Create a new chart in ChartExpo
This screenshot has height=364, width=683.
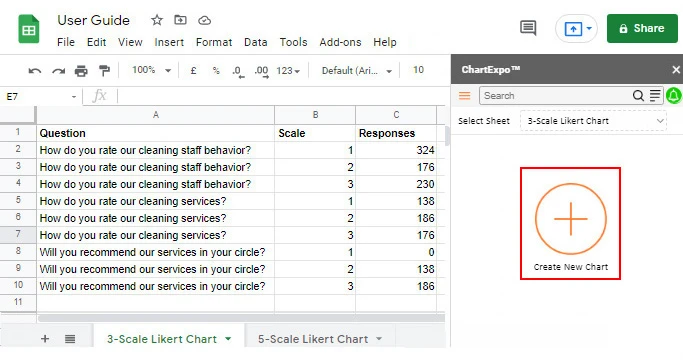571,224
